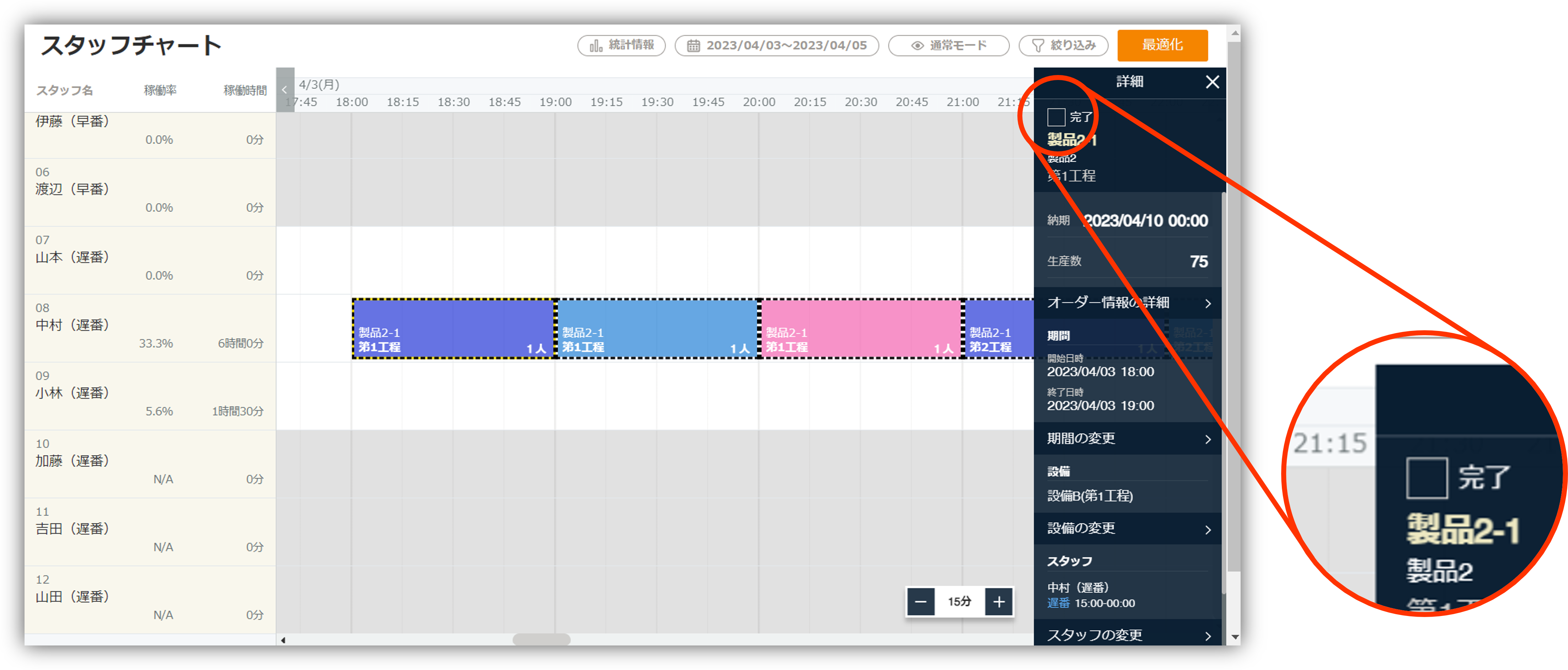The height and width of the screenshot is (670, 1568).
Task: Select staff row 山本(遅番)
Action: (x=150, y=261)
